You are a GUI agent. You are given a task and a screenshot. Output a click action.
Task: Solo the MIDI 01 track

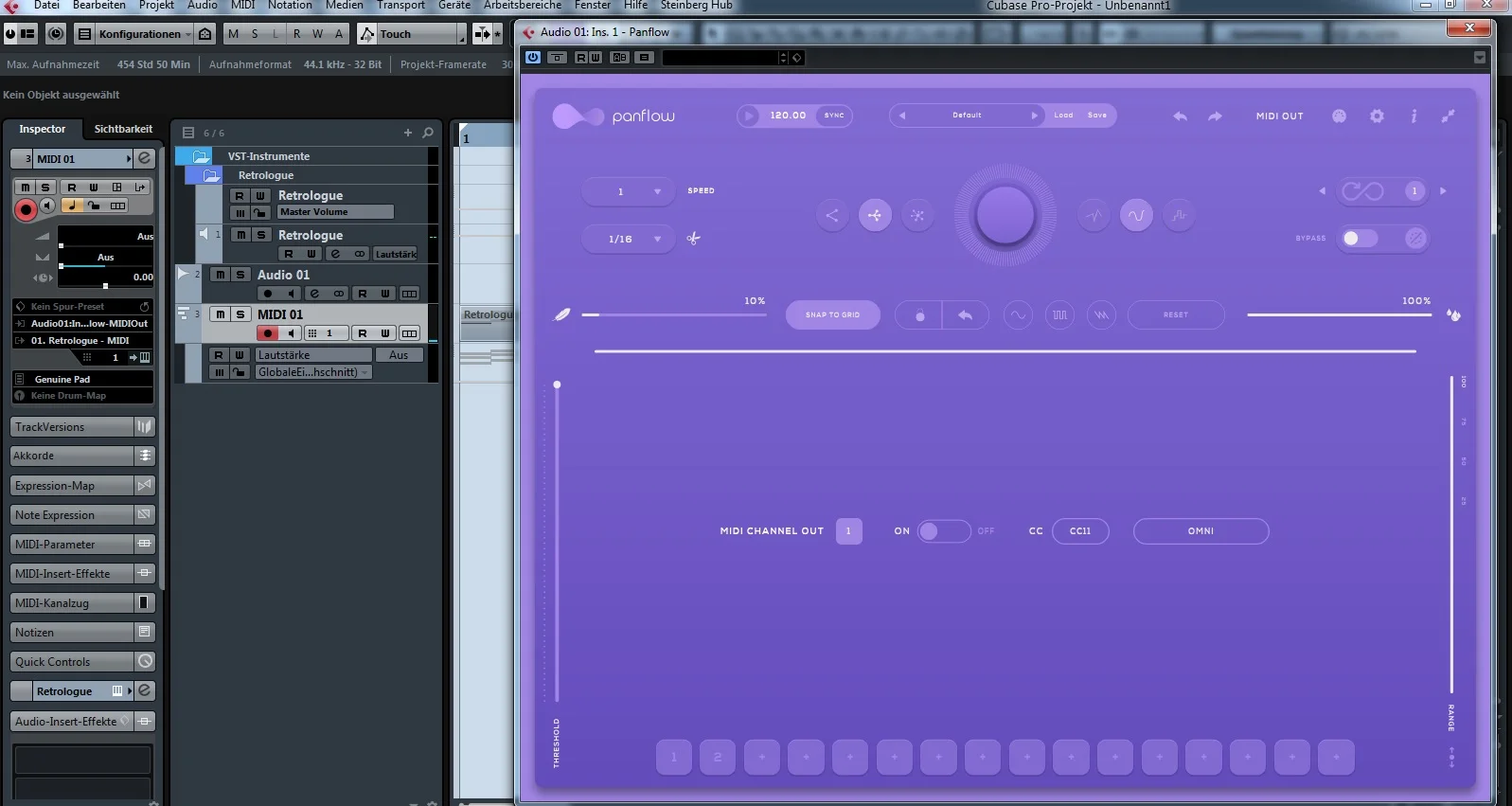pos(240,314)
